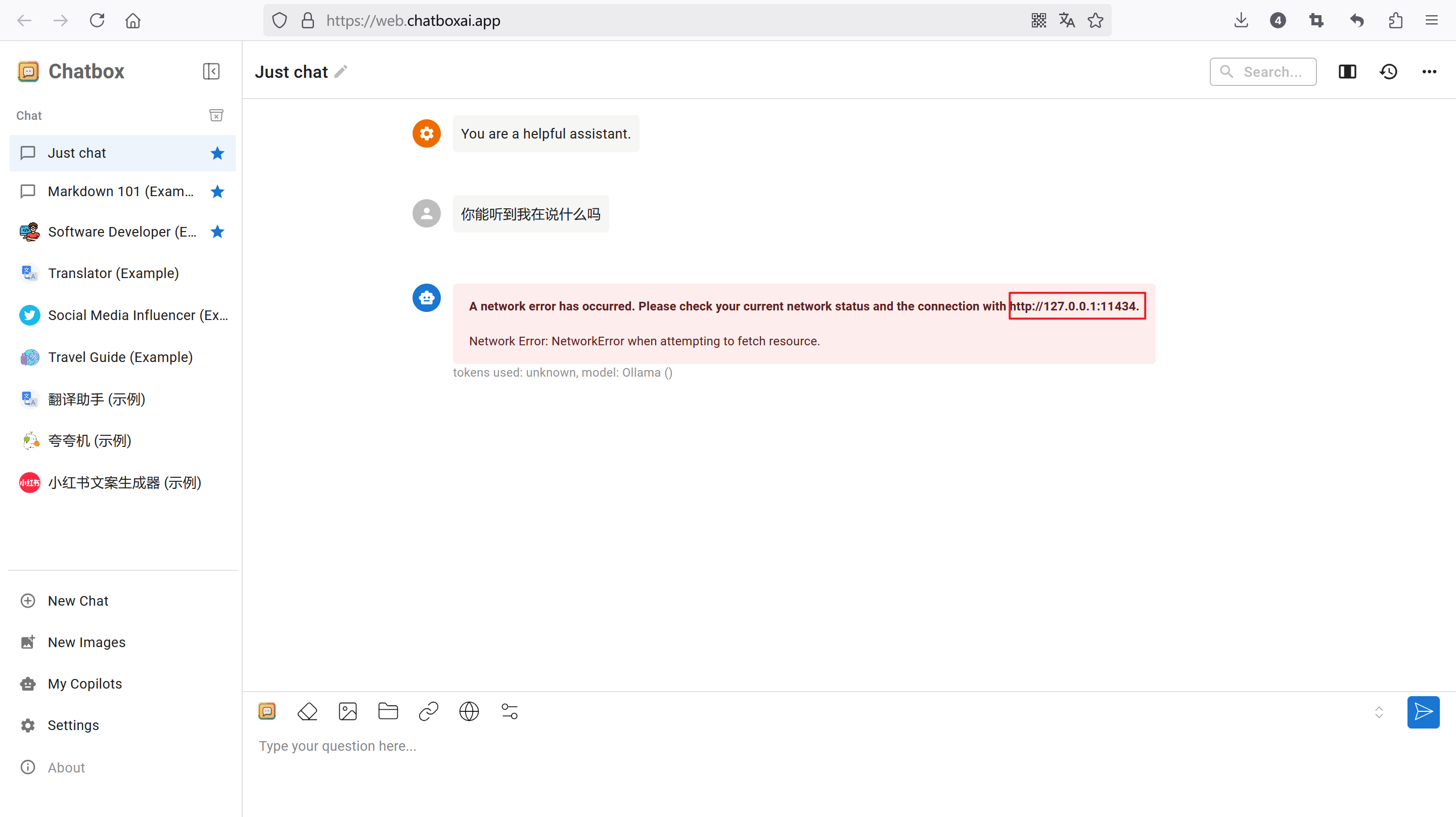Open the Chatbox model selector icon
The image size is (1456, 817).
coord(267,711)
